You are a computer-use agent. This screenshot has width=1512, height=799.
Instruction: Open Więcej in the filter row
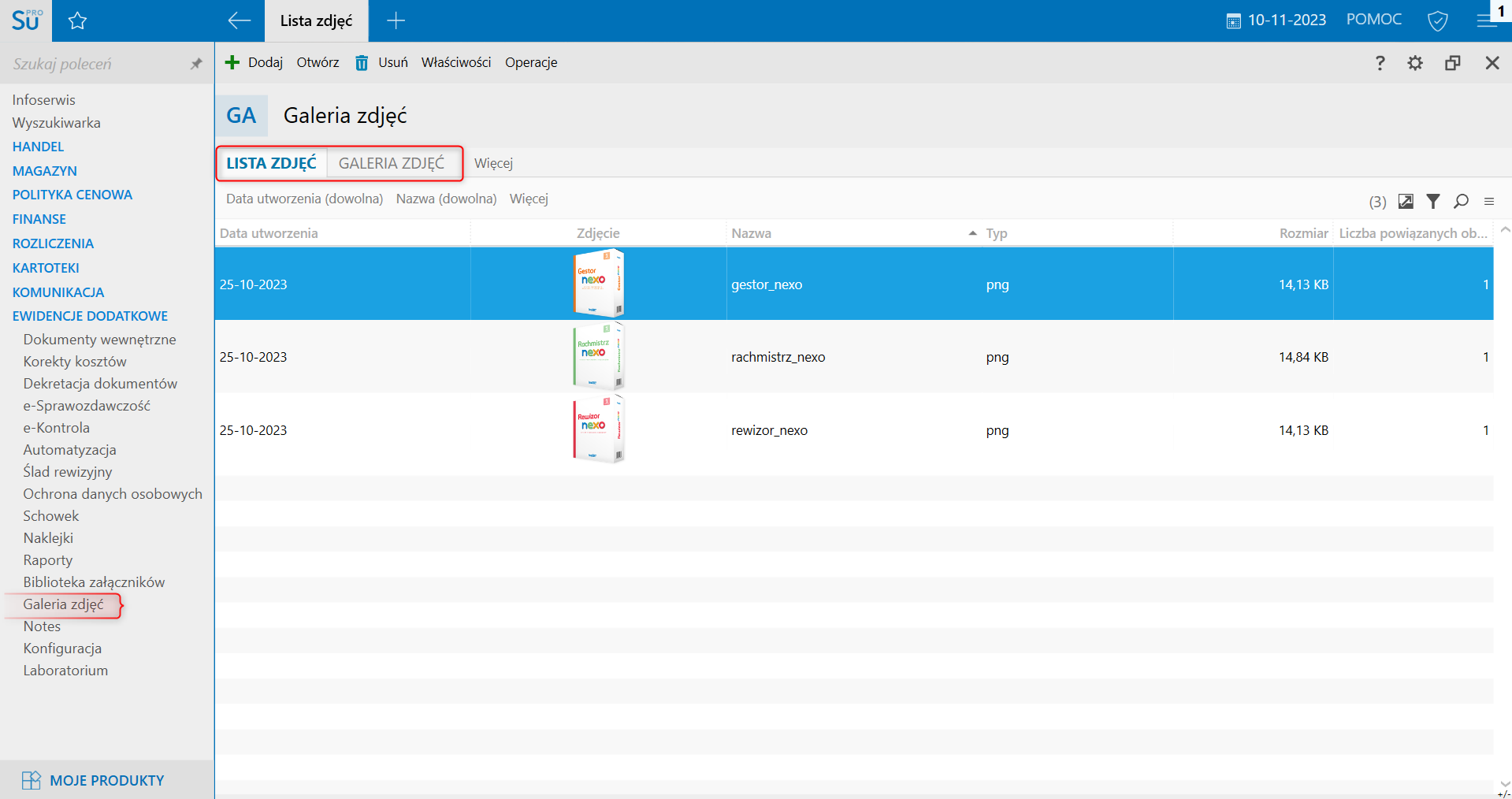529,199
